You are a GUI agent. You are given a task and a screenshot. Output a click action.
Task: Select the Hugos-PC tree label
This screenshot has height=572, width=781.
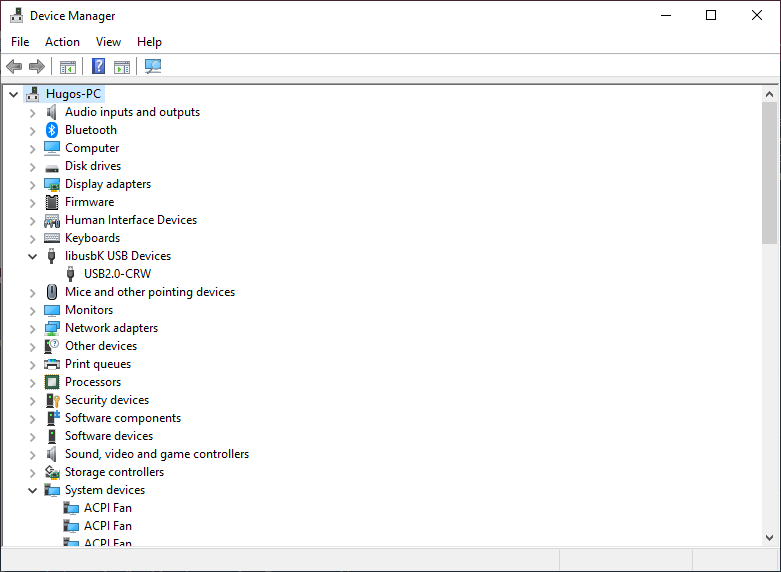coord(73,94)
